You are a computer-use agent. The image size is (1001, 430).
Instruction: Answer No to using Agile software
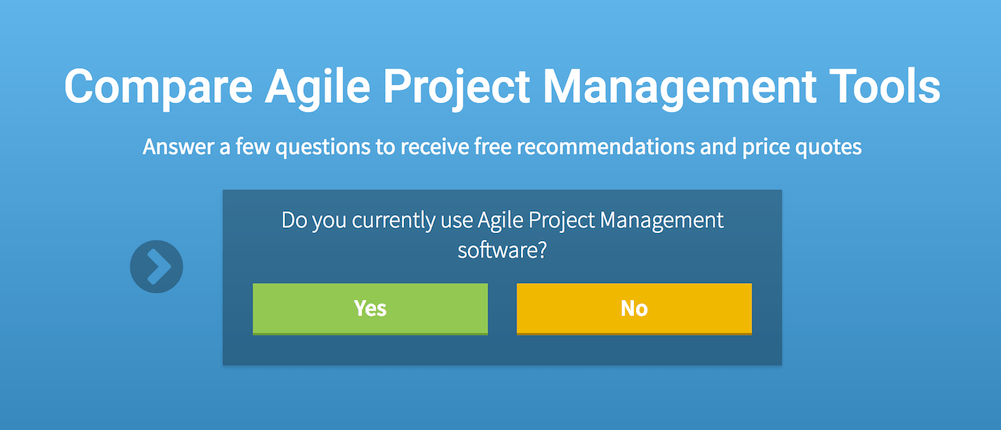pyautogui.click(x=634, y=309)
